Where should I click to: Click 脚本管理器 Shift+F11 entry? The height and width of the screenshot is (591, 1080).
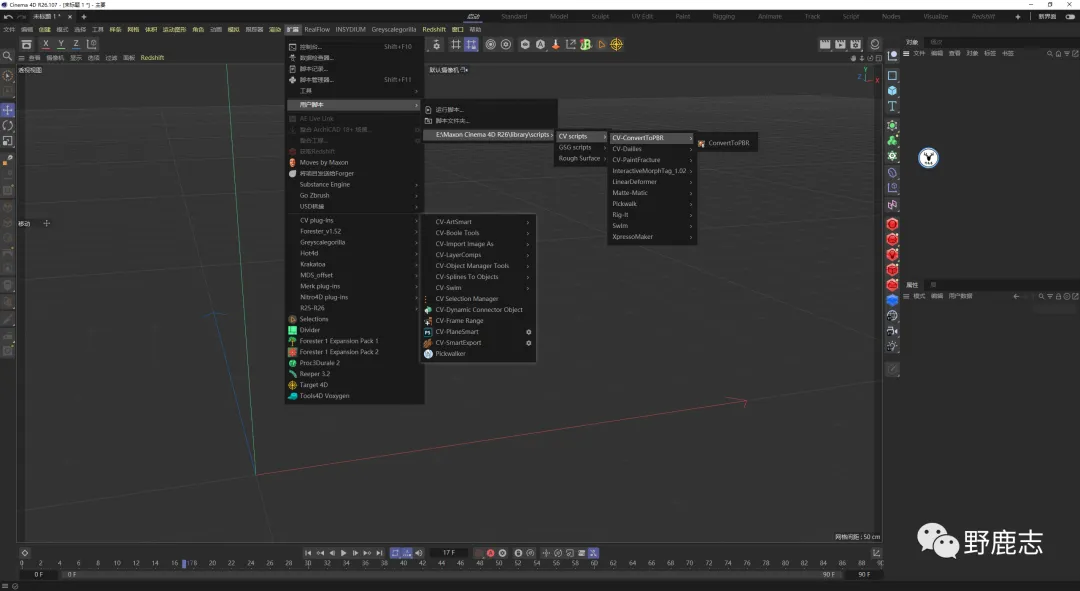pyautogui.click(x=354, y=80)
